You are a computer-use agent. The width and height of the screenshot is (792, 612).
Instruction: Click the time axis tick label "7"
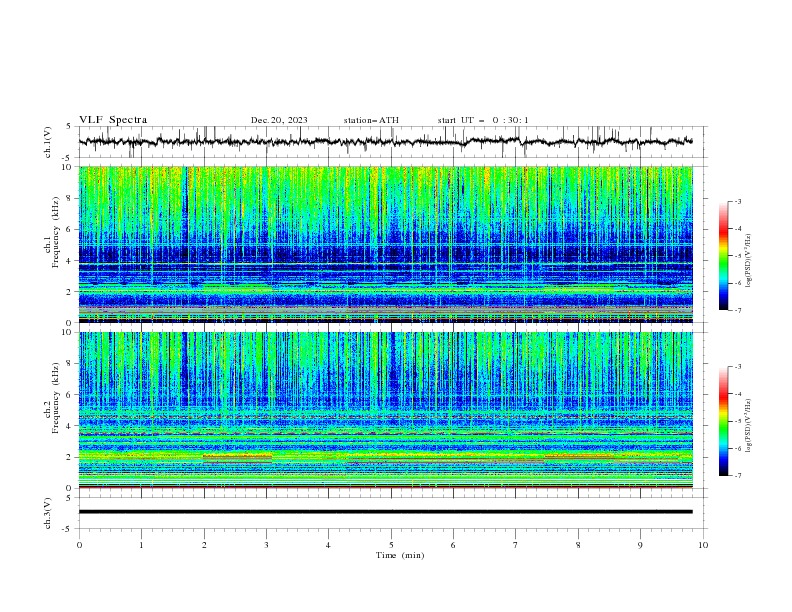point(516,545)
